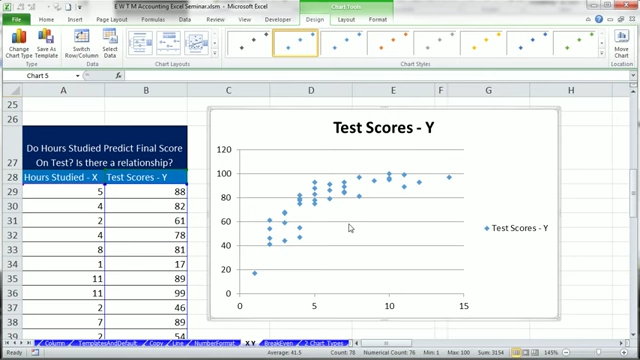Apply the yellow marker chart style
Image resolution: width=640 pixels, height=360 pixels.
[x=482, y=43]
